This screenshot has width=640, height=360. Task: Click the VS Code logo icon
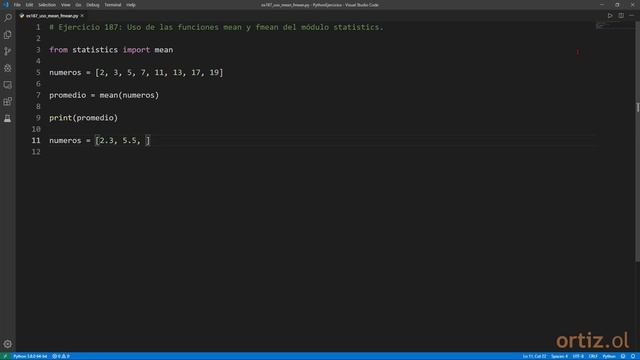(6, 5)
